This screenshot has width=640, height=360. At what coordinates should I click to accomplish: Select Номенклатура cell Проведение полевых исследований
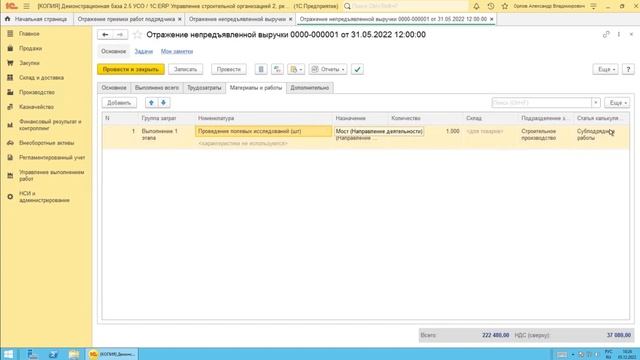pyautogui.click(x=264, y=131)
